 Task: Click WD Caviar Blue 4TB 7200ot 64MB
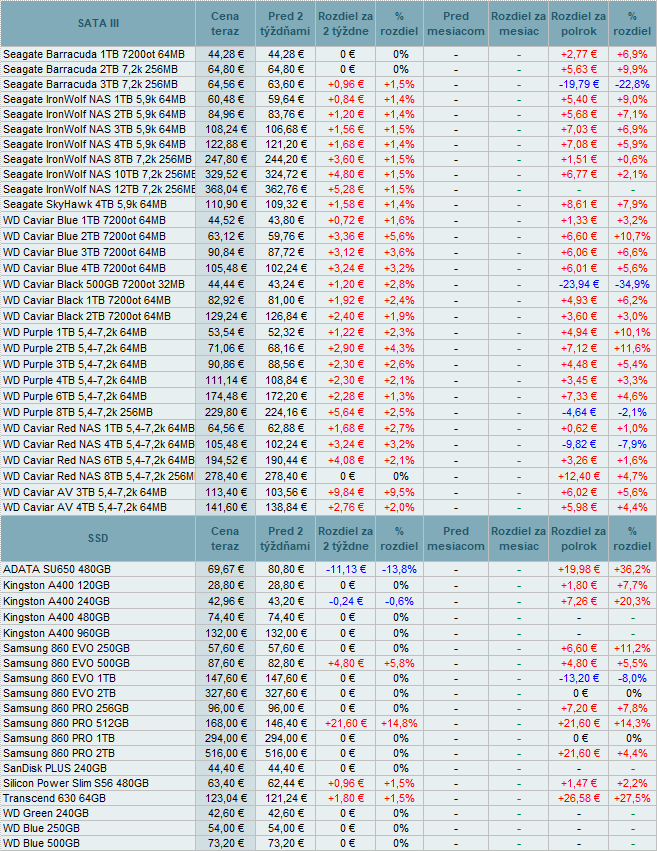tap(84, 269)
